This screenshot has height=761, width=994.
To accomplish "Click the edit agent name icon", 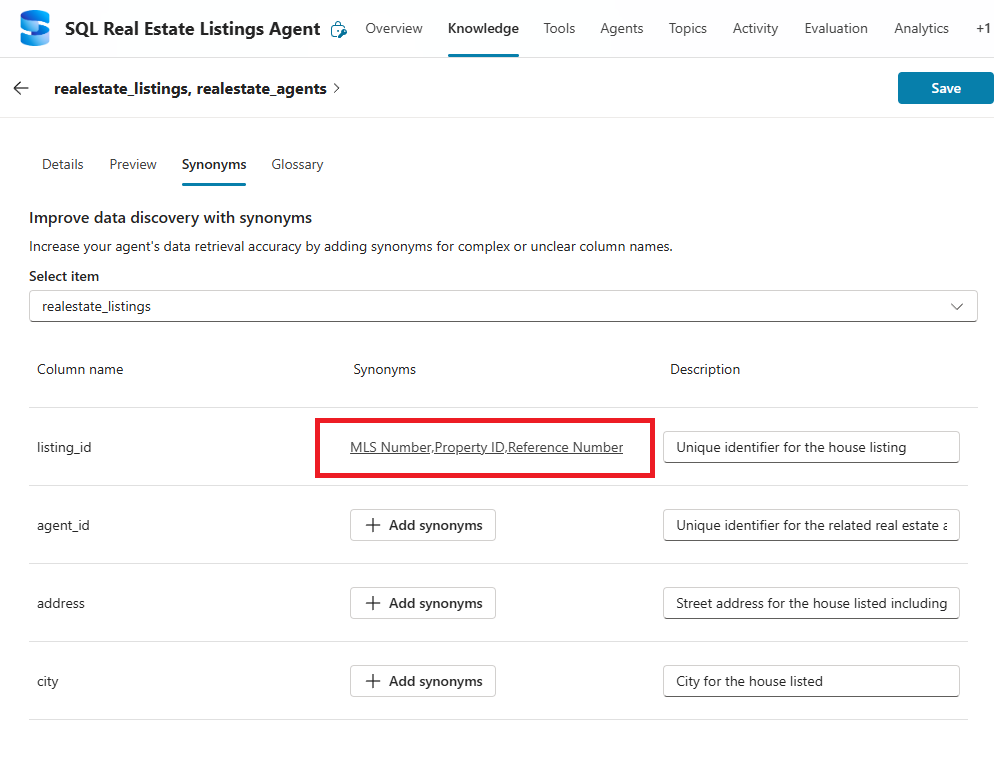I will (x=339, y=29).
